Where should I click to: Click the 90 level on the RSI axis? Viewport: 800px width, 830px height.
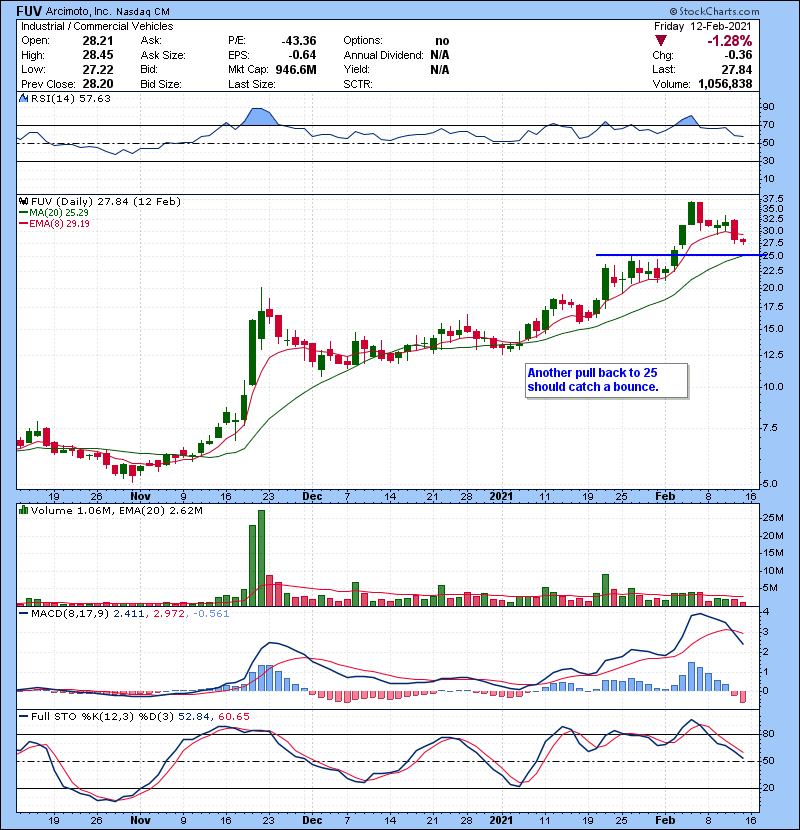[x=768, y=107]
